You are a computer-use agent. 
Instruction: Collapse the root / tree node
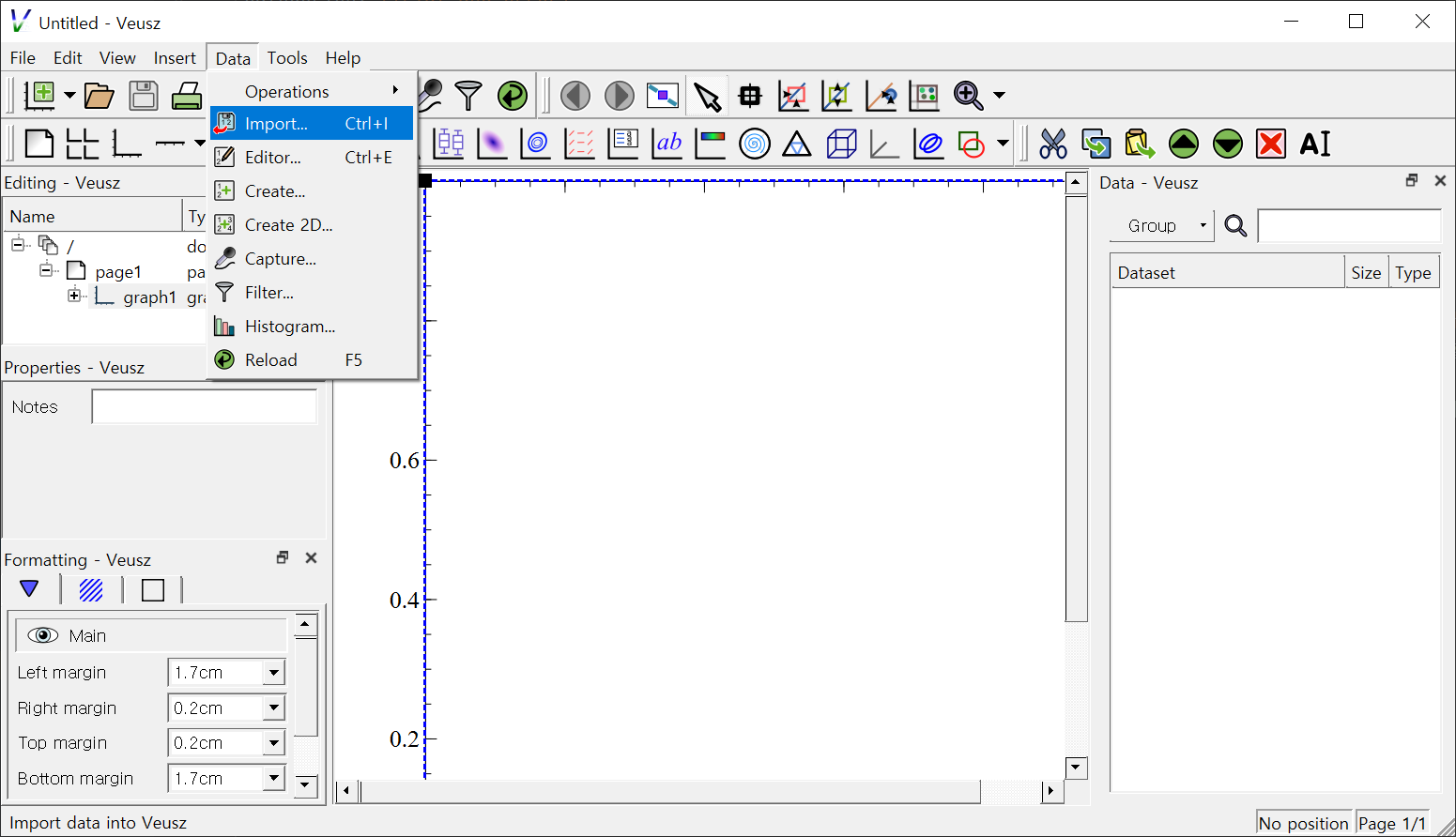coord(18,244)
